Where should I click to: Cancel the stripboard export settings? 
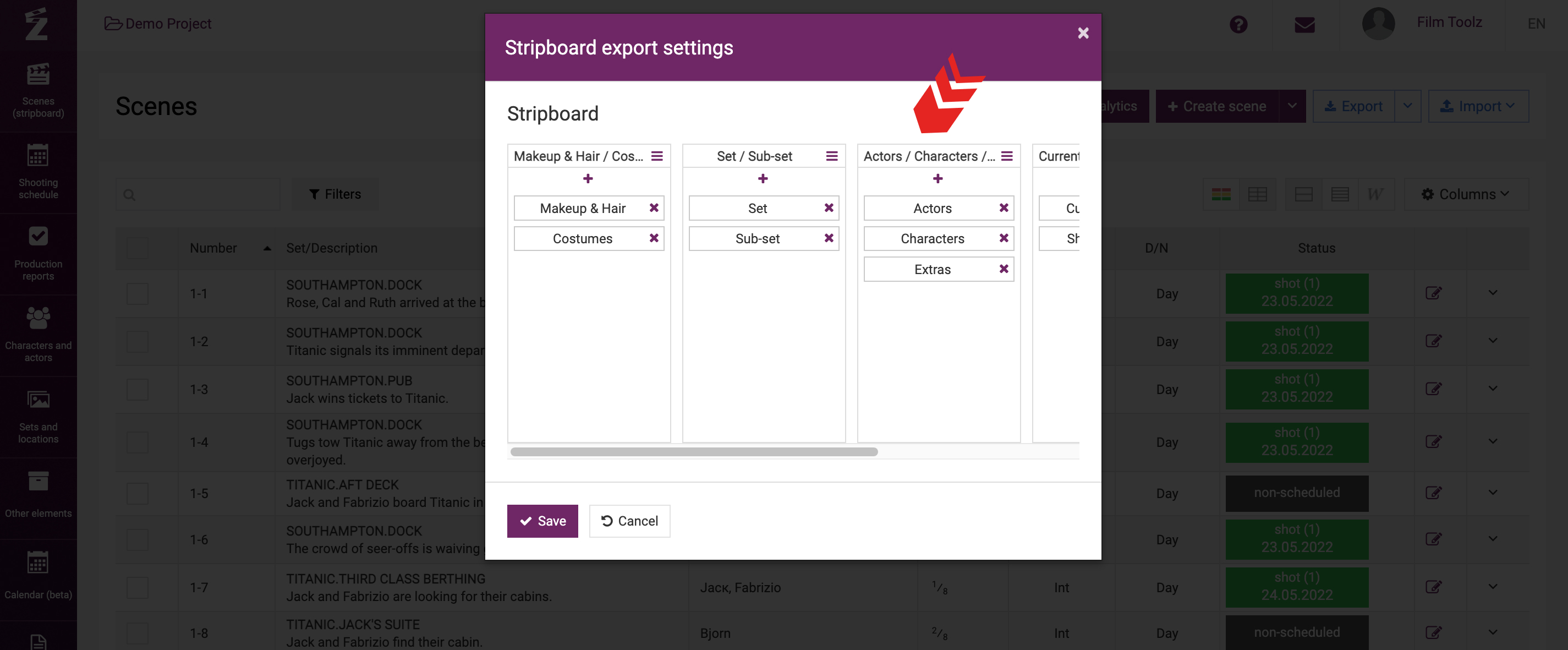[629, 521]
